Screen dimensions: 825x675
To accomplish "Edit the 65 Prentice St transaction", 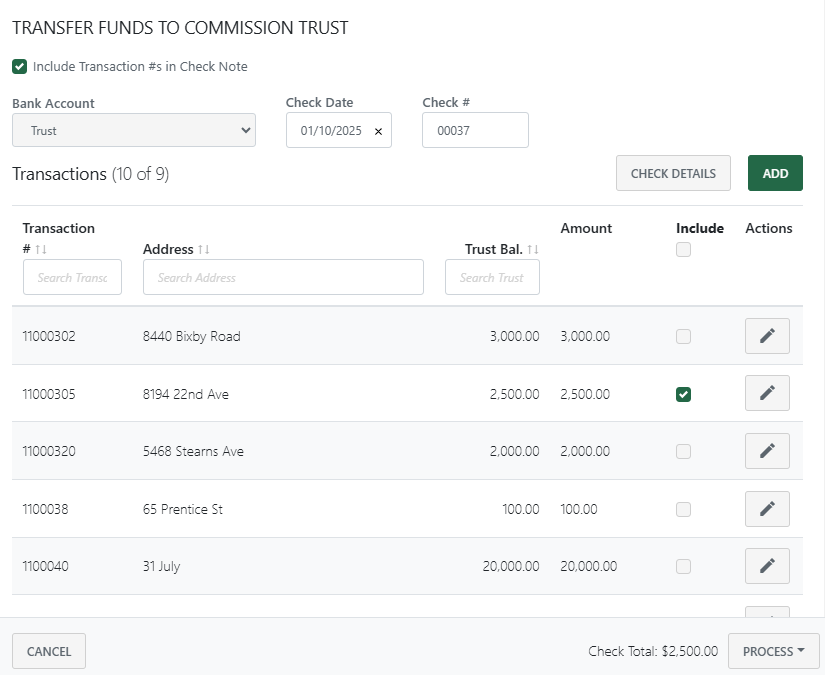I will (767, 508).
